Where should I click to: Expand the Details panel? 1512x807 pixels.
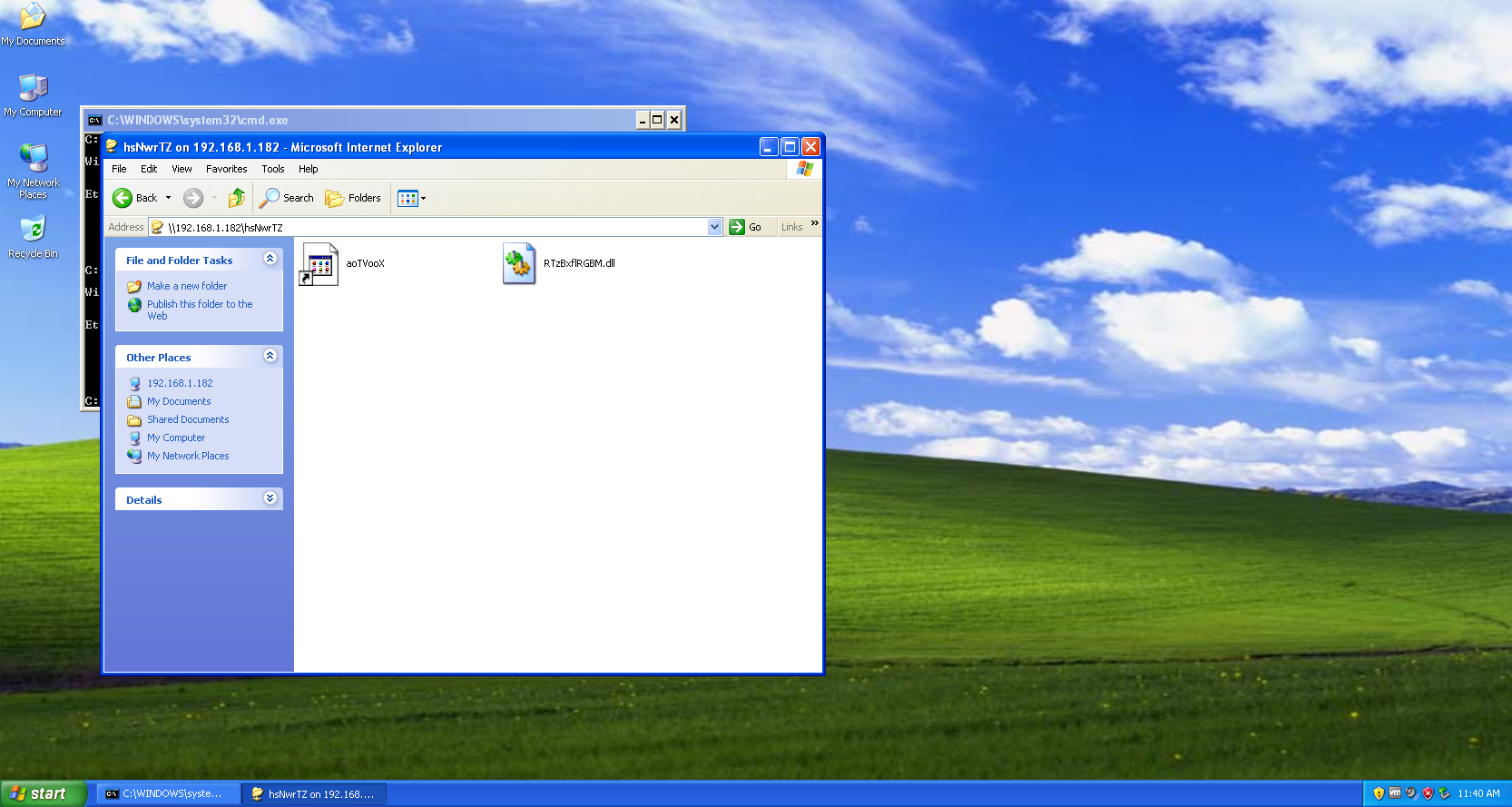point(270,498)
